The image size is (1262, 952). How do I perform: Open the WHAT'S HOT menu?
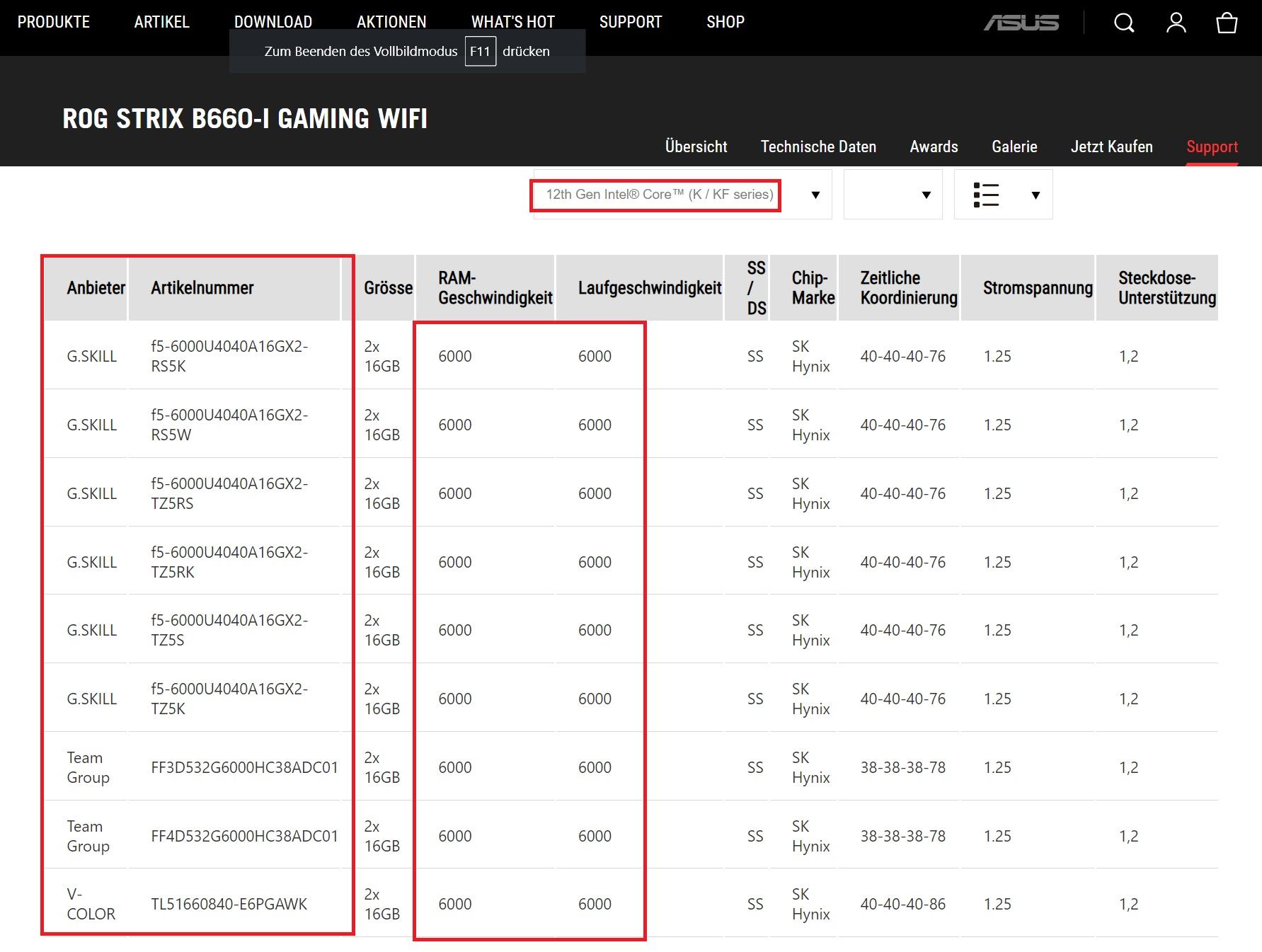click(513, 22)
